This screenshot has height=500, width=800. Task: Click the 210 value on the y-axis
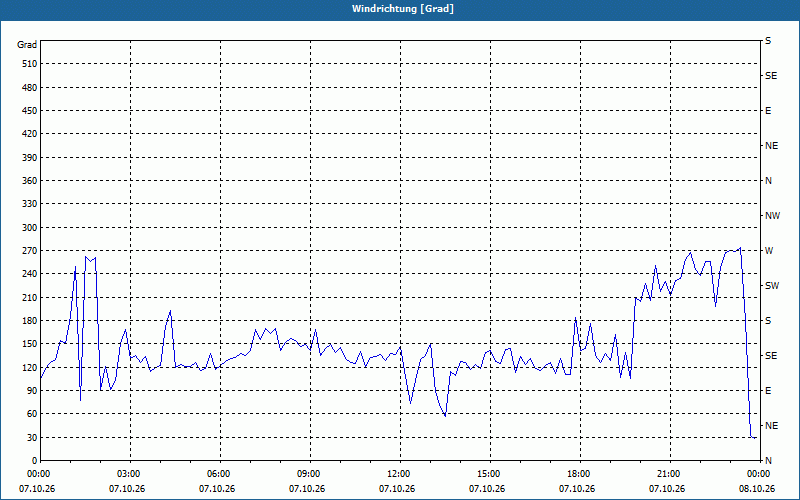(x=31, y=297)
